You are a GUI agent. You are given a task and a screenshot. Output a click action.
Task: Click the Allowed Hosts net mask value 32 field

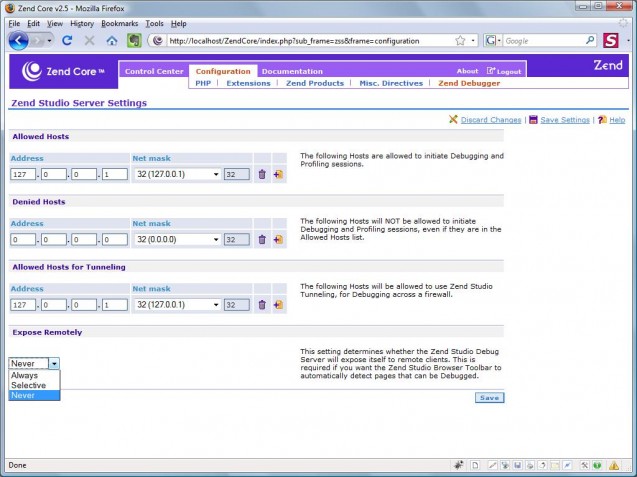click(x=237, y=174)
